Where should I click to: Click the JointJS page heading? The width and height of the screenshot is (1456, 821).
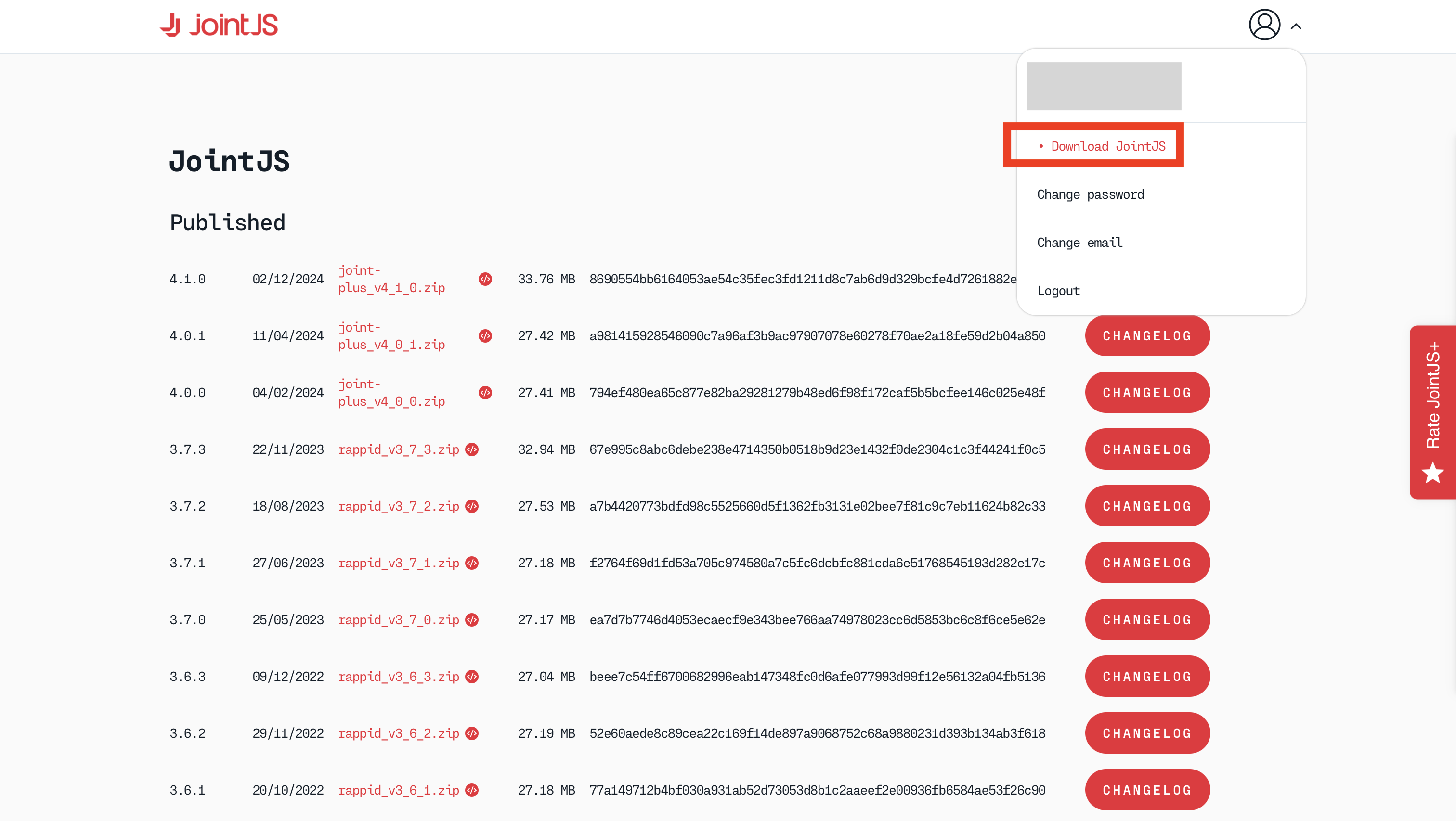click(x=230, y=161)
